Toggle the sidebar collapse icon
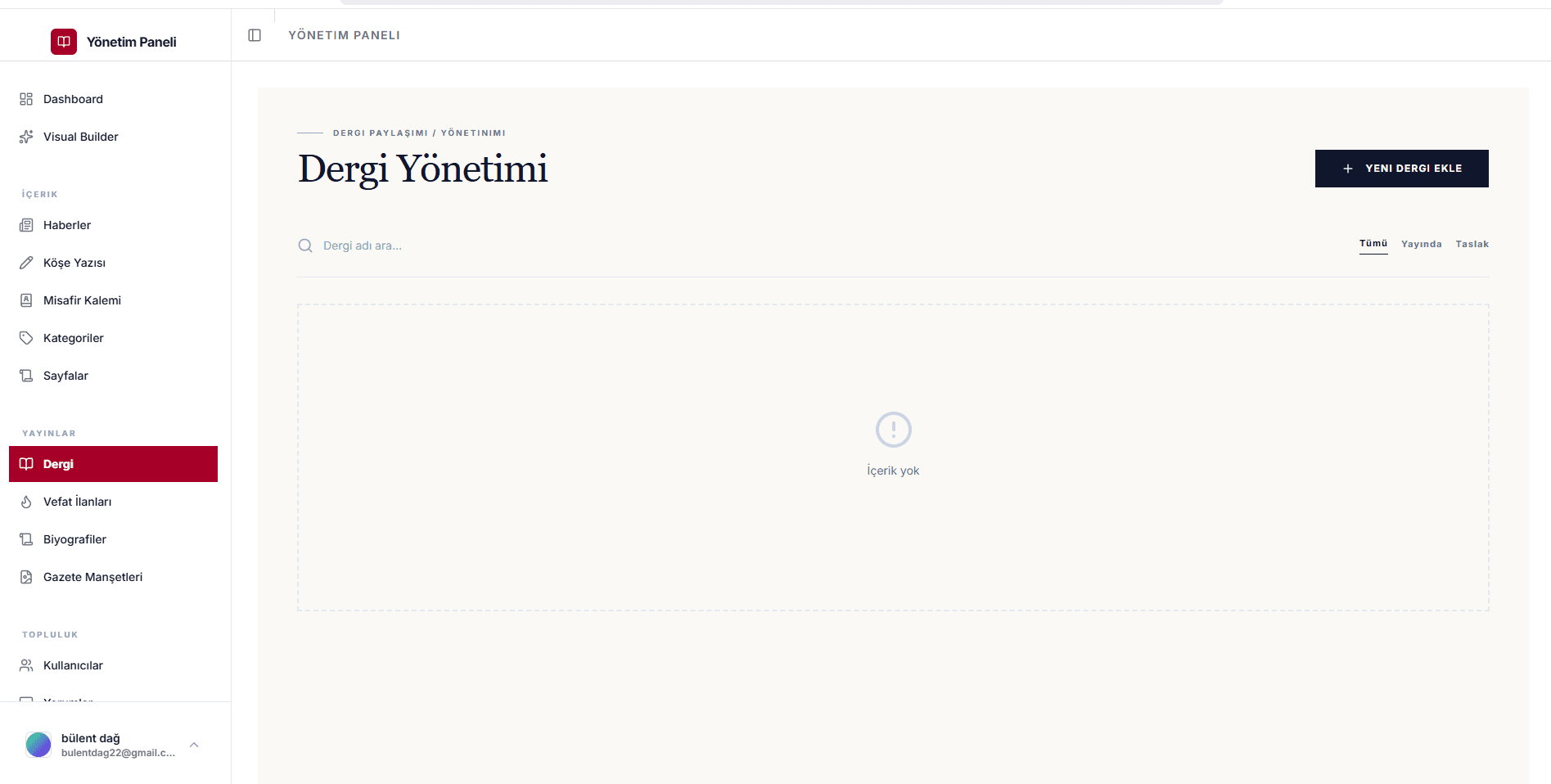The height and width of the screenshot is (784, 1551). point(255,35)
